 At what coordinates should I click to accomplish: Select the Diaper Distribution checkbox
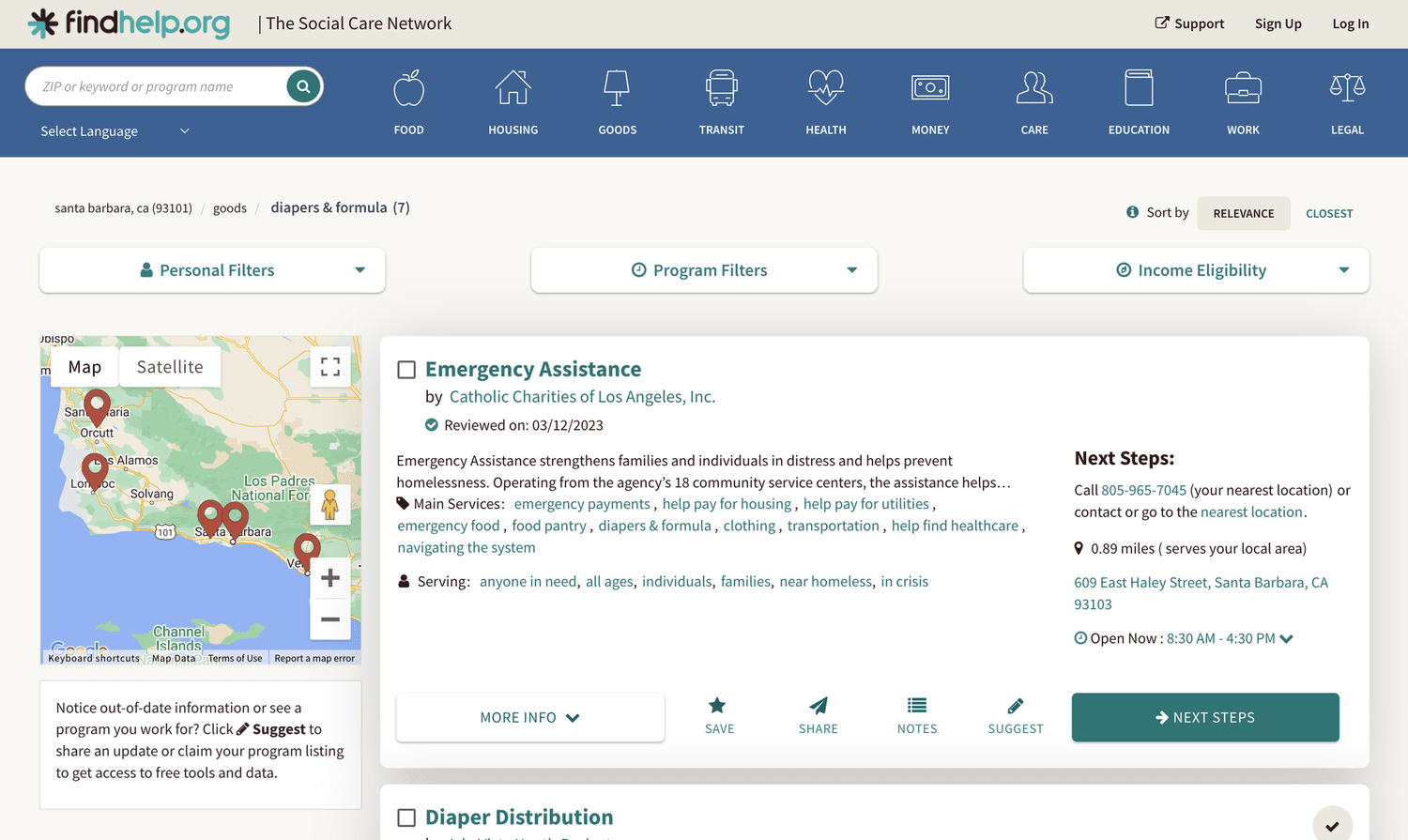[406, 817]
